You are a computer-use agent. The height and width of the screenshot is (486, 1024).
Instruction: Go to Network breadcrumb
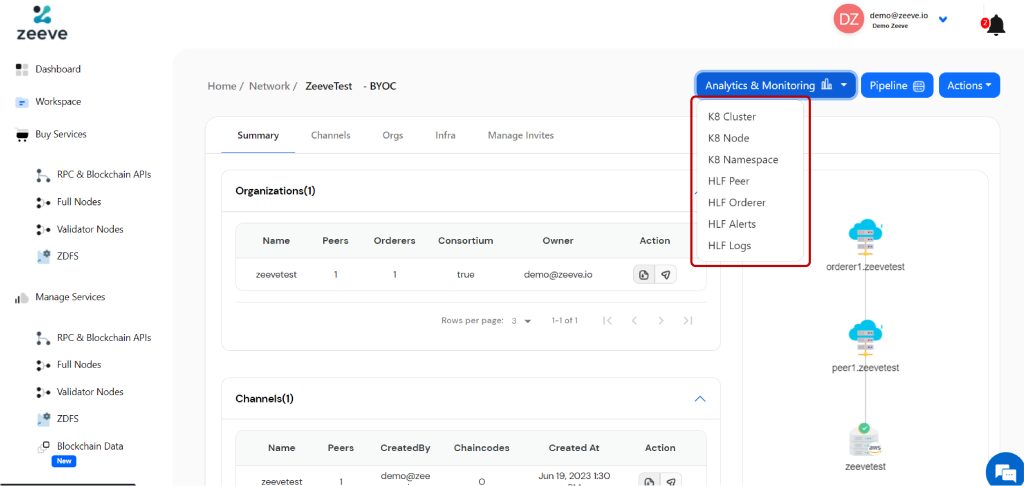tap(269, 86)
